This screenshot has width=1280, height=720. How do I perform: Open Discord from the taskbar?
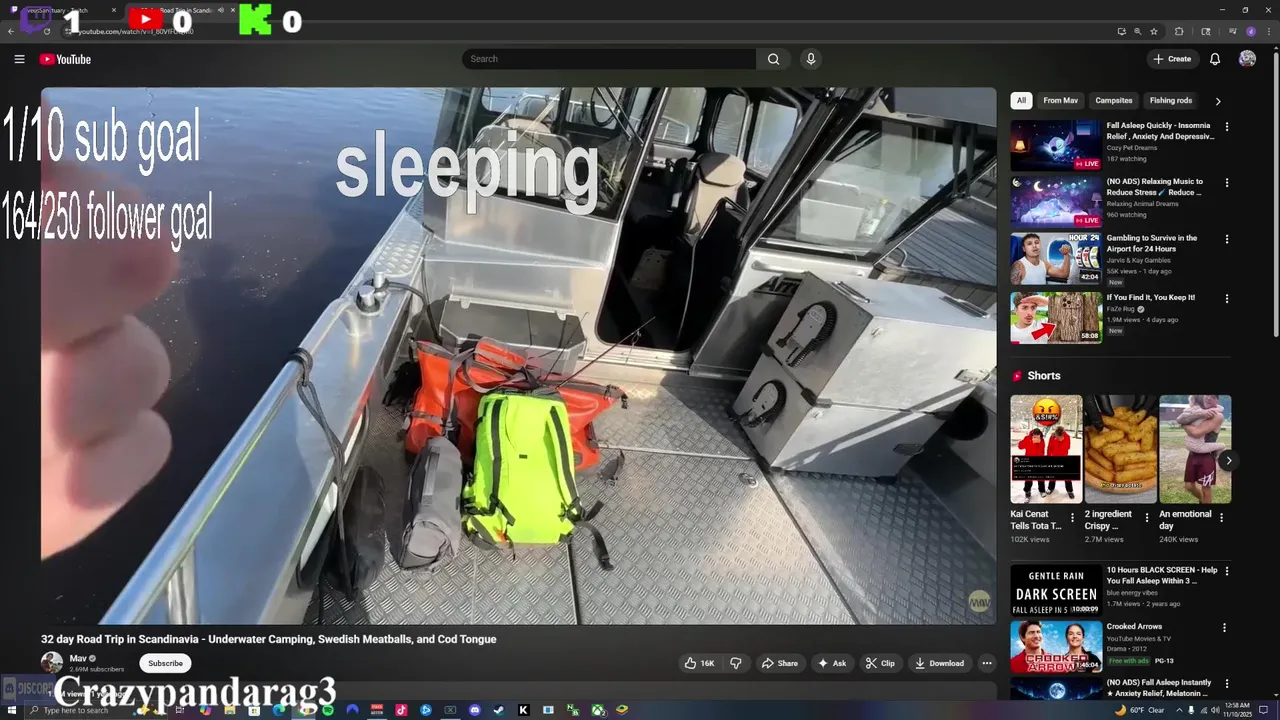[x=475, y=710]
